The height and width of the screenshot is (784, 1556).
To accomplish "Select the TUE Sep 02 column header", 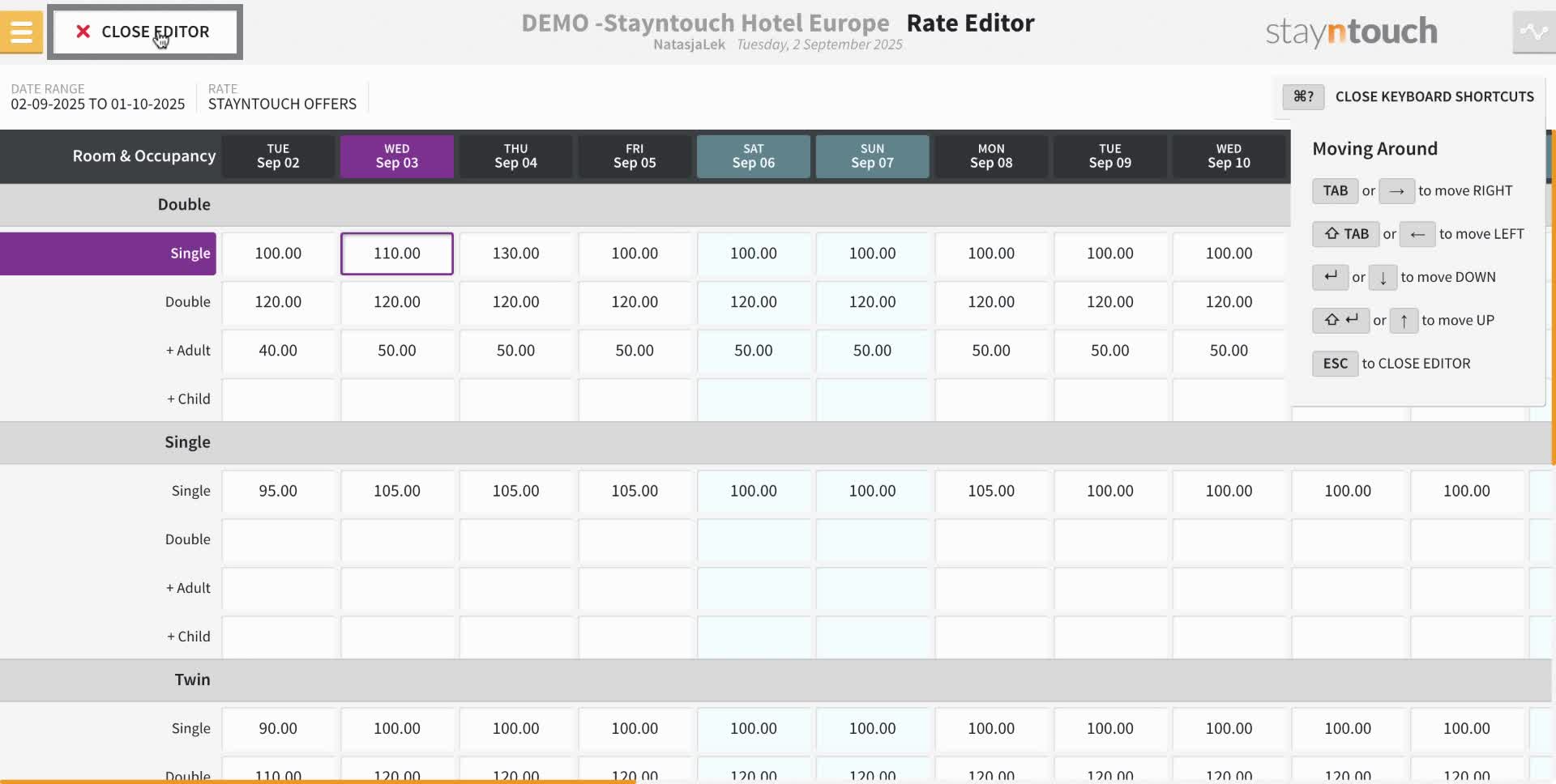I will click(x=278, y=156).
